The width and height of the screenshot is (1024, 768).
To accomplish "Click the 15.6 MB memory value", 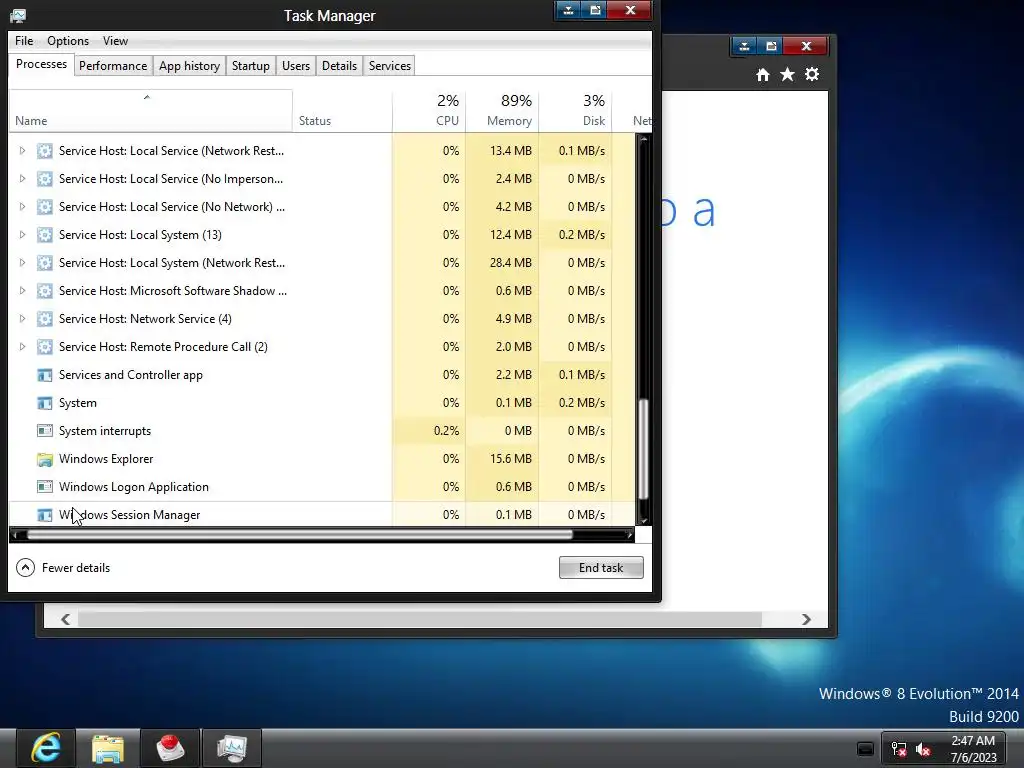I will [511, 459].
